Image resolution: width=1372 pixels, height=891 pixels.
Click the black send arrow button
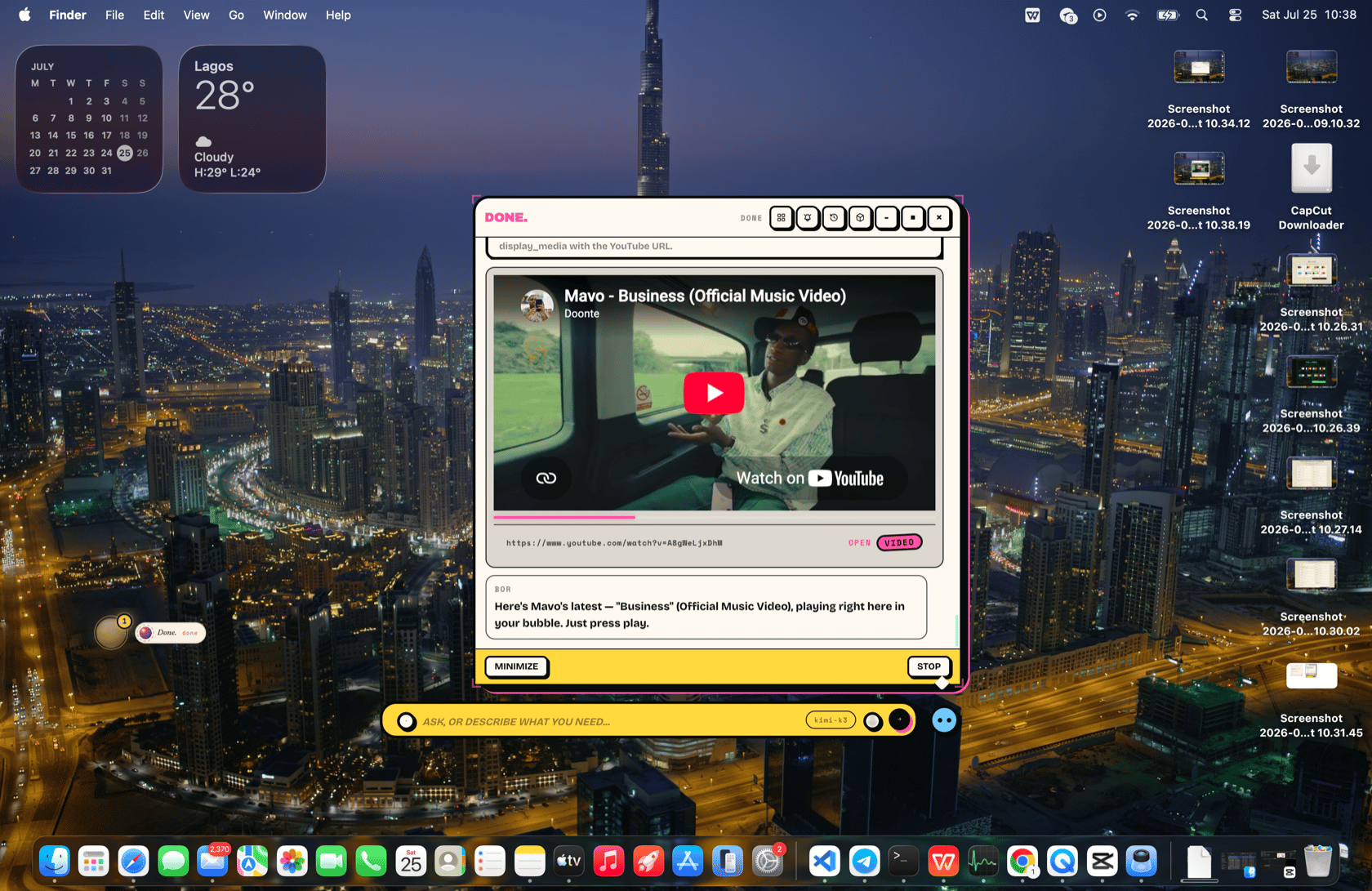pyautogui.click(x=899, y=720)
